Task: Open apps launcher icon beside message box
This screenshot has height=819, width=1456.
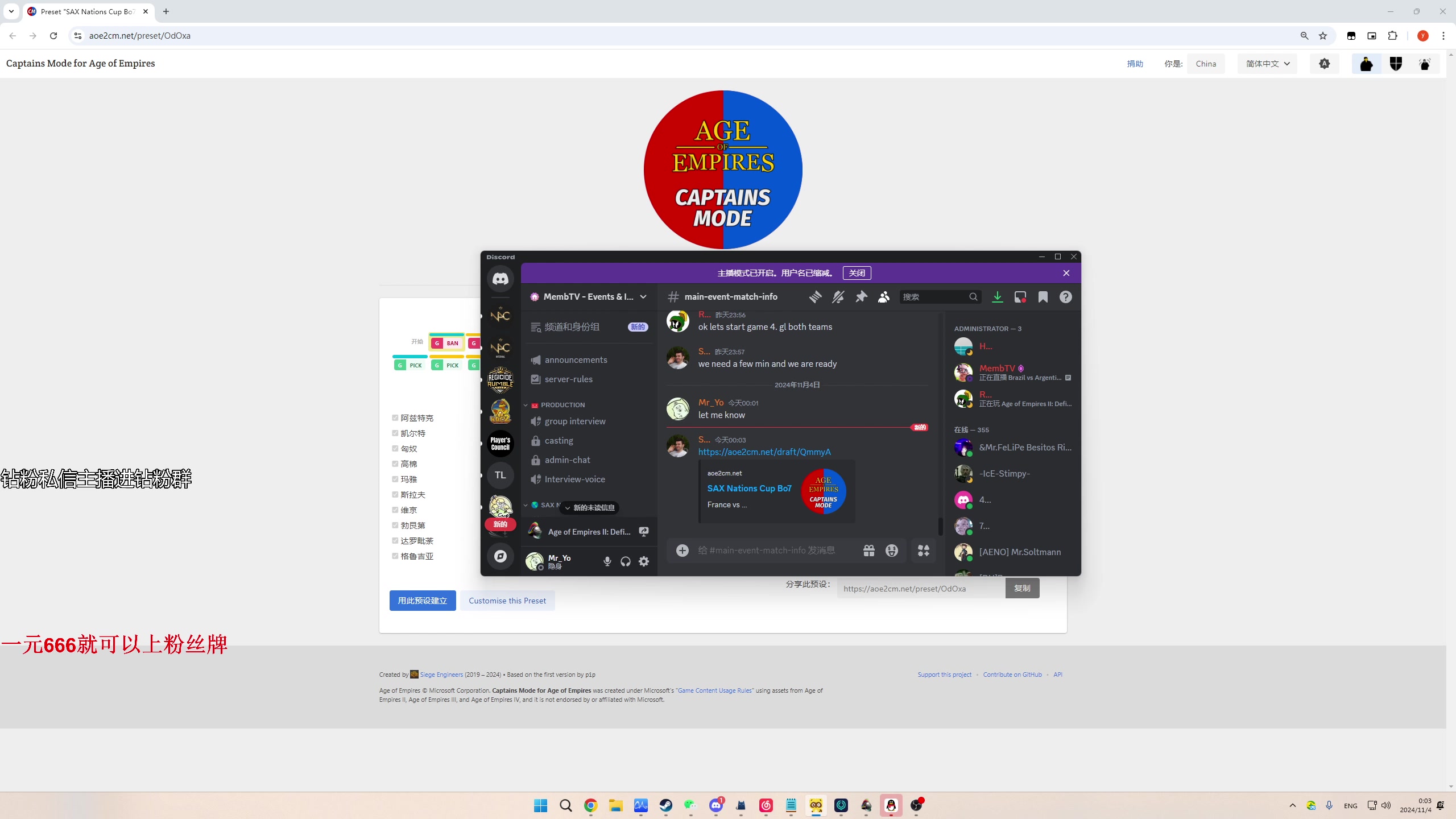Action: tap(924, 551)
